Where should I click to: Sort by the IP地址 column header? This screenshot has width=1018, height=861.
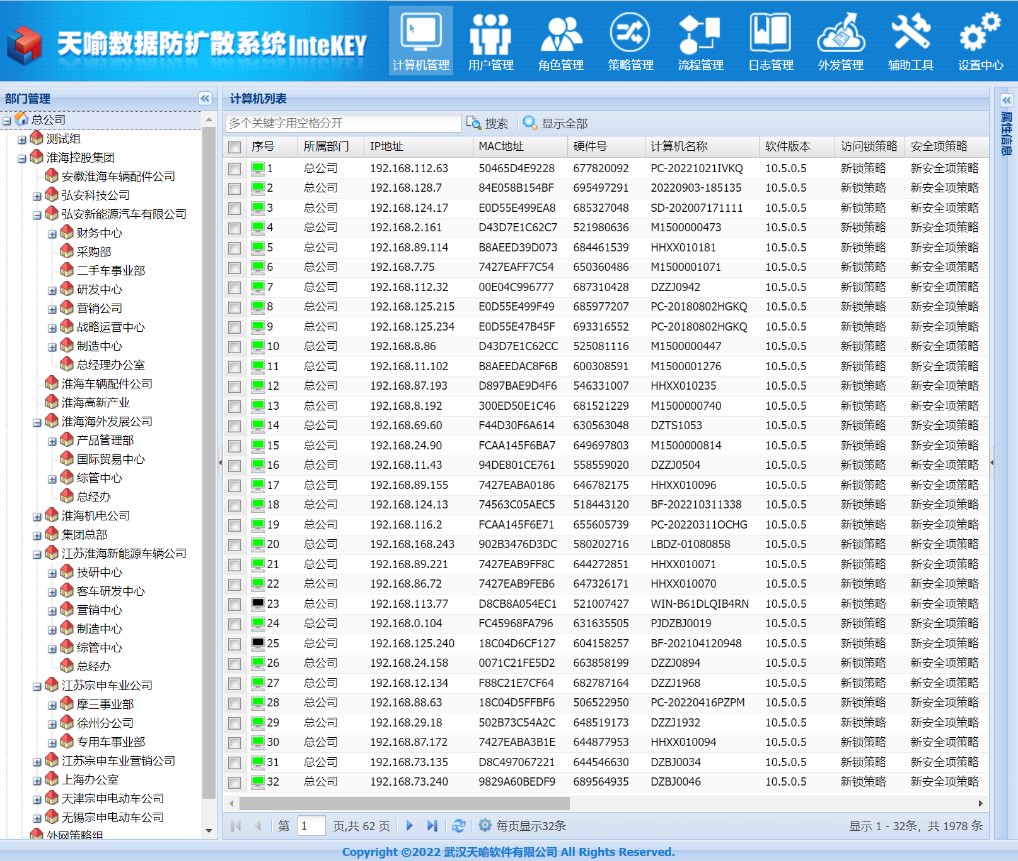pos(387,146)
